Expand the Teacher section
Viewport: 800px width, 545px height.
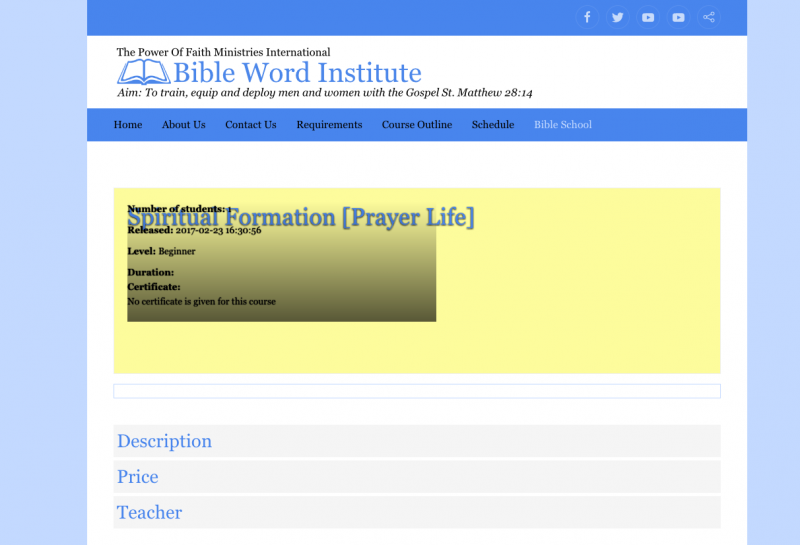click(417, 512)
